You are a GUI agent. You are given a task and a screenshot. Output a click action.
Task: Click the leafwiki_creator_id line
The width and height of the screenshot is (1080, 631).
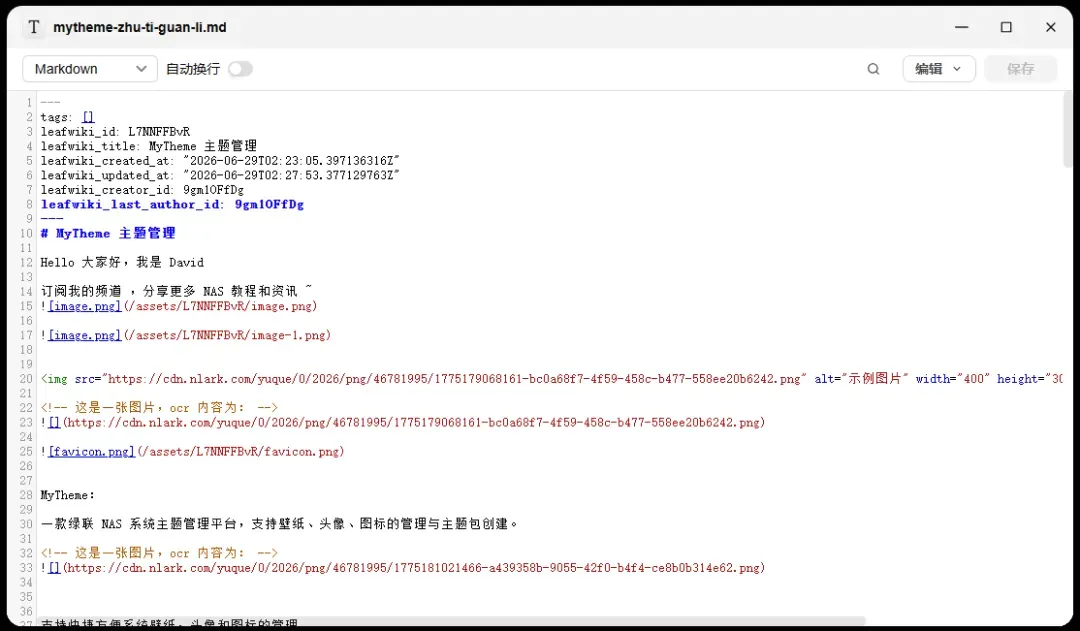click(142, 189)
